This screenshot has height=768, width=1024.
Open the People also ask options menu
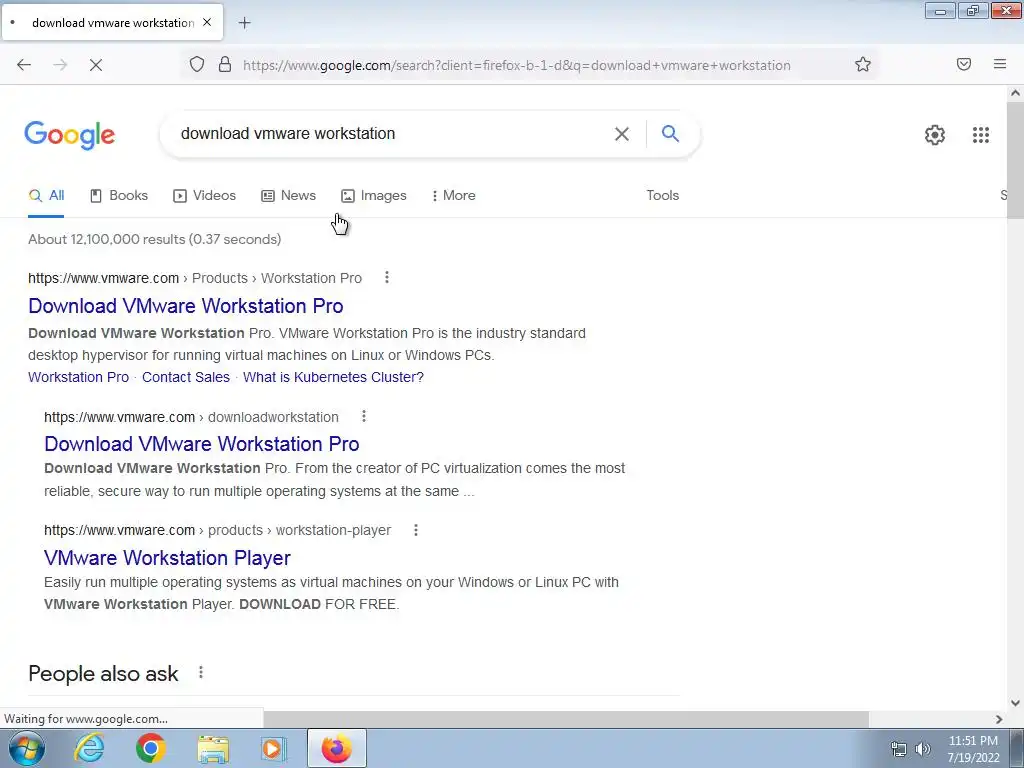[201, 672]
